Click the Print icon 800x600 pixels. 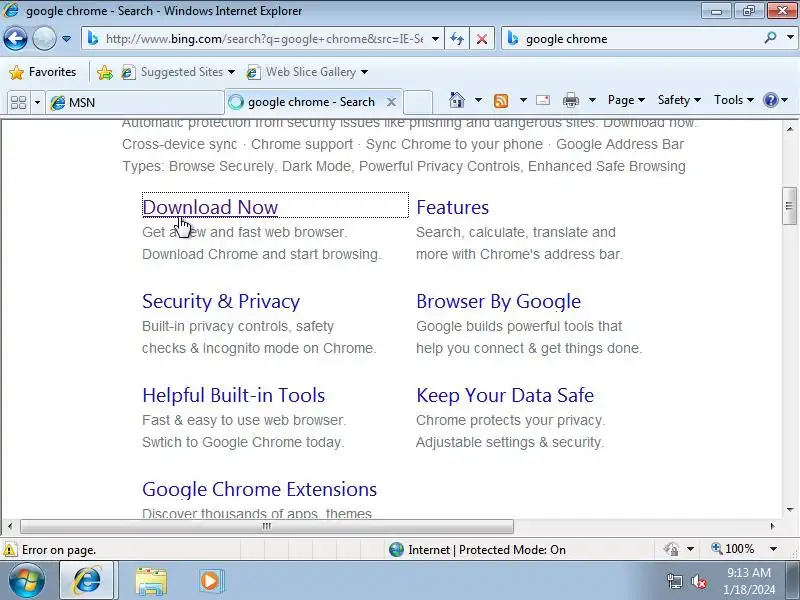tap(570, 101)
